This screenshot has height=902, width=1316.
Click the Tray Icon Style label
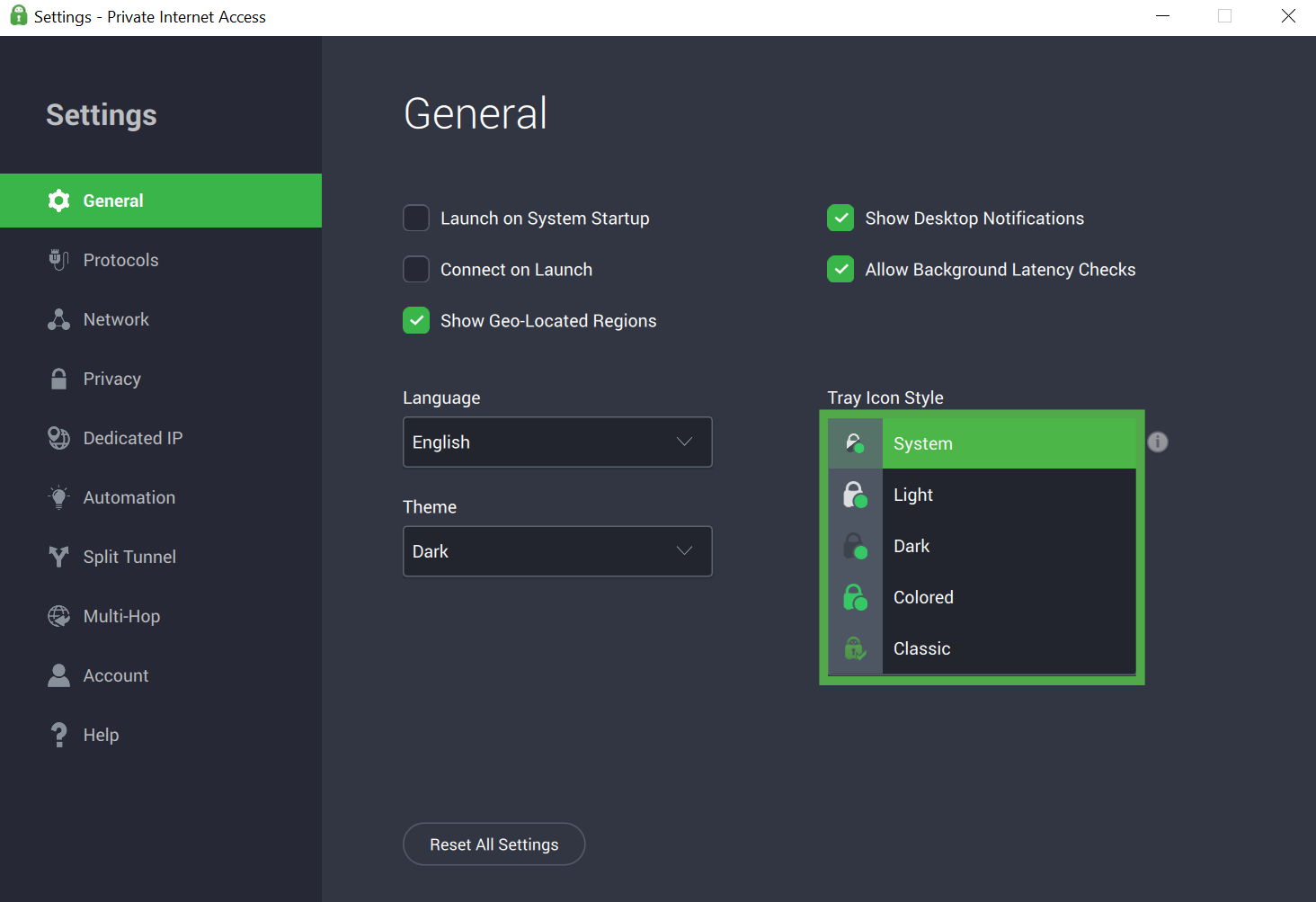(885, 397)
